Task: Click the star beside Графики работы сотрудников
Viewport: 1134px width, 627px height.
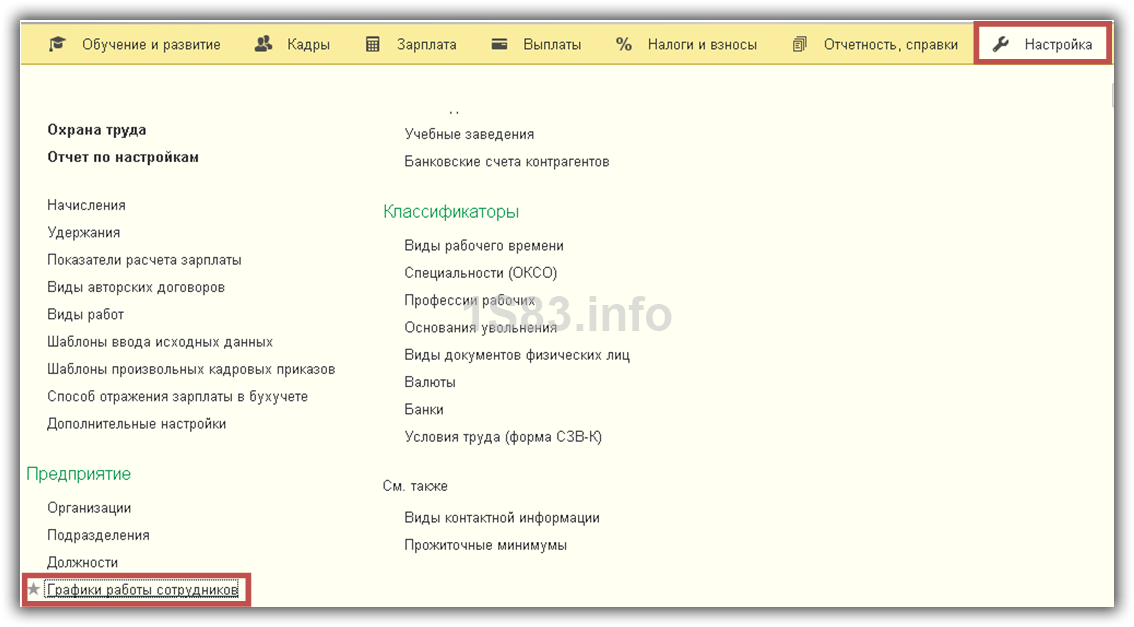Action: click(34, 590)
